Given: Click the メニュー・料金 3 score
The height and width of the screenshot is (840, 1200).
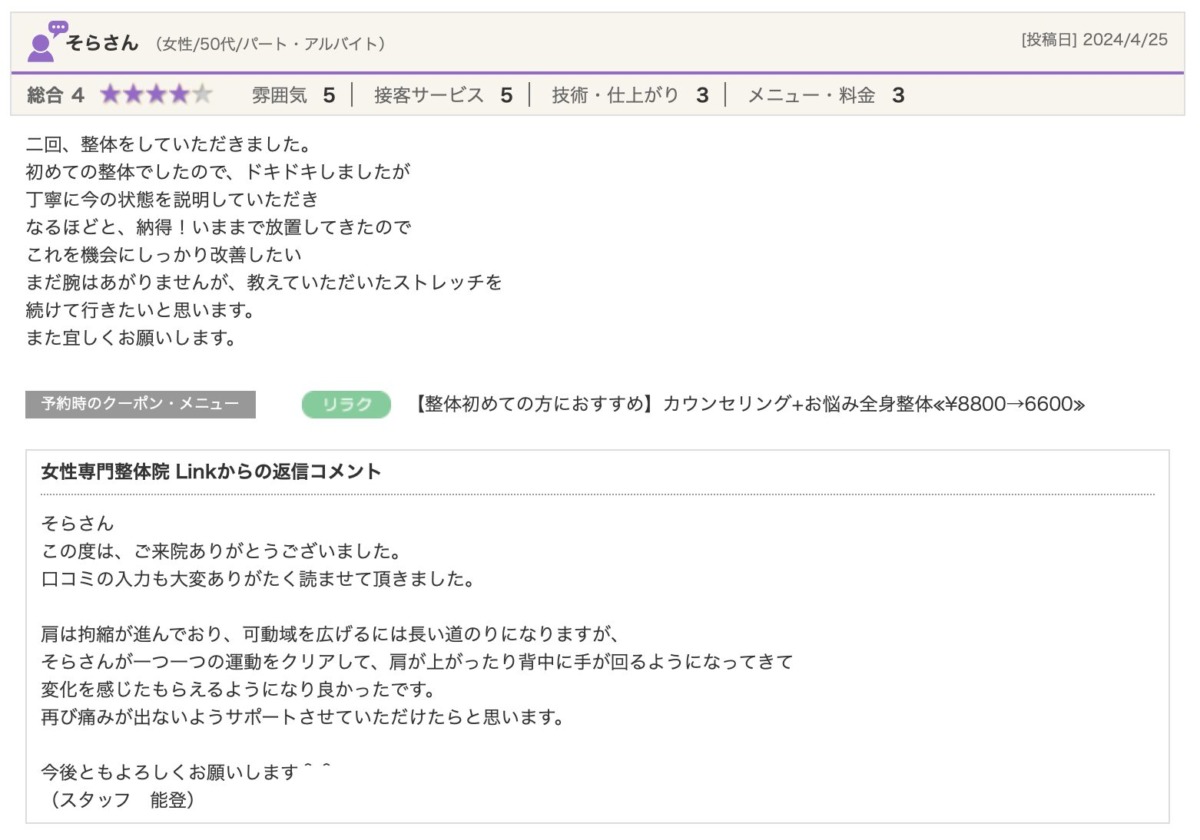Looking at the screenshot, I should [826, 95].
